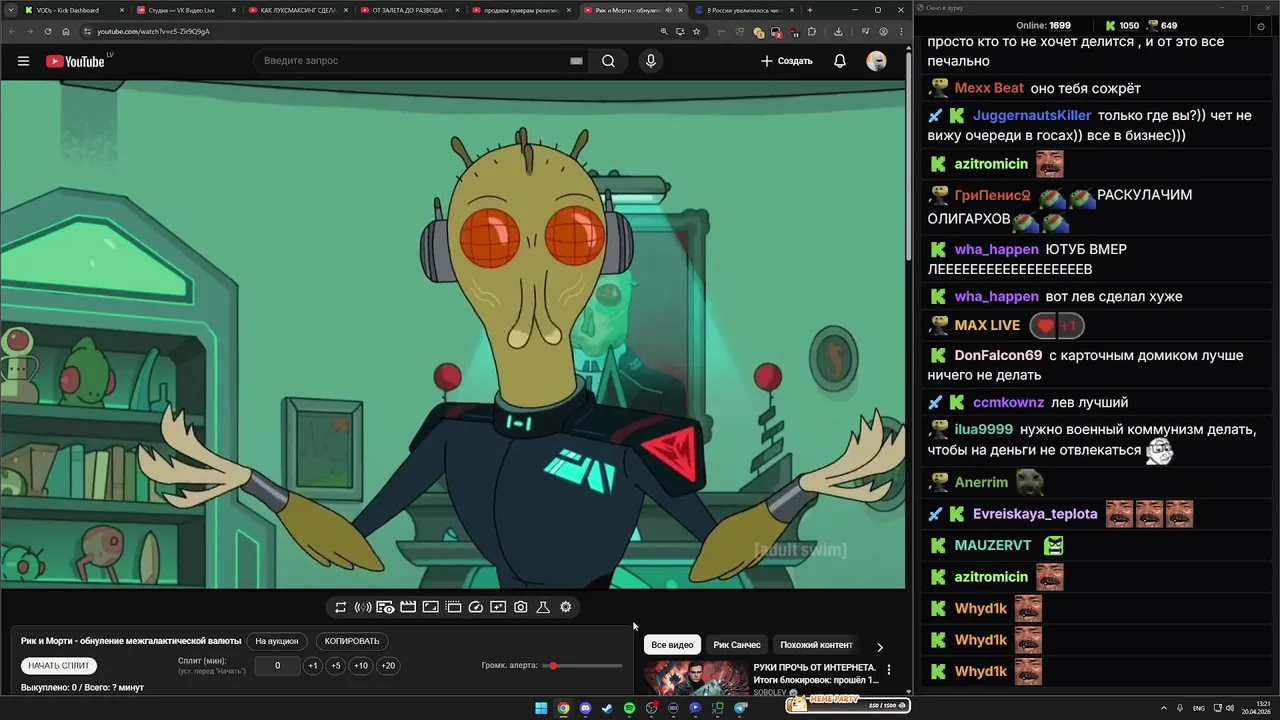Click the pop-up player icon in toolbar
Viewport: 1280px width, 720px height.
click(x=498, y=607)
